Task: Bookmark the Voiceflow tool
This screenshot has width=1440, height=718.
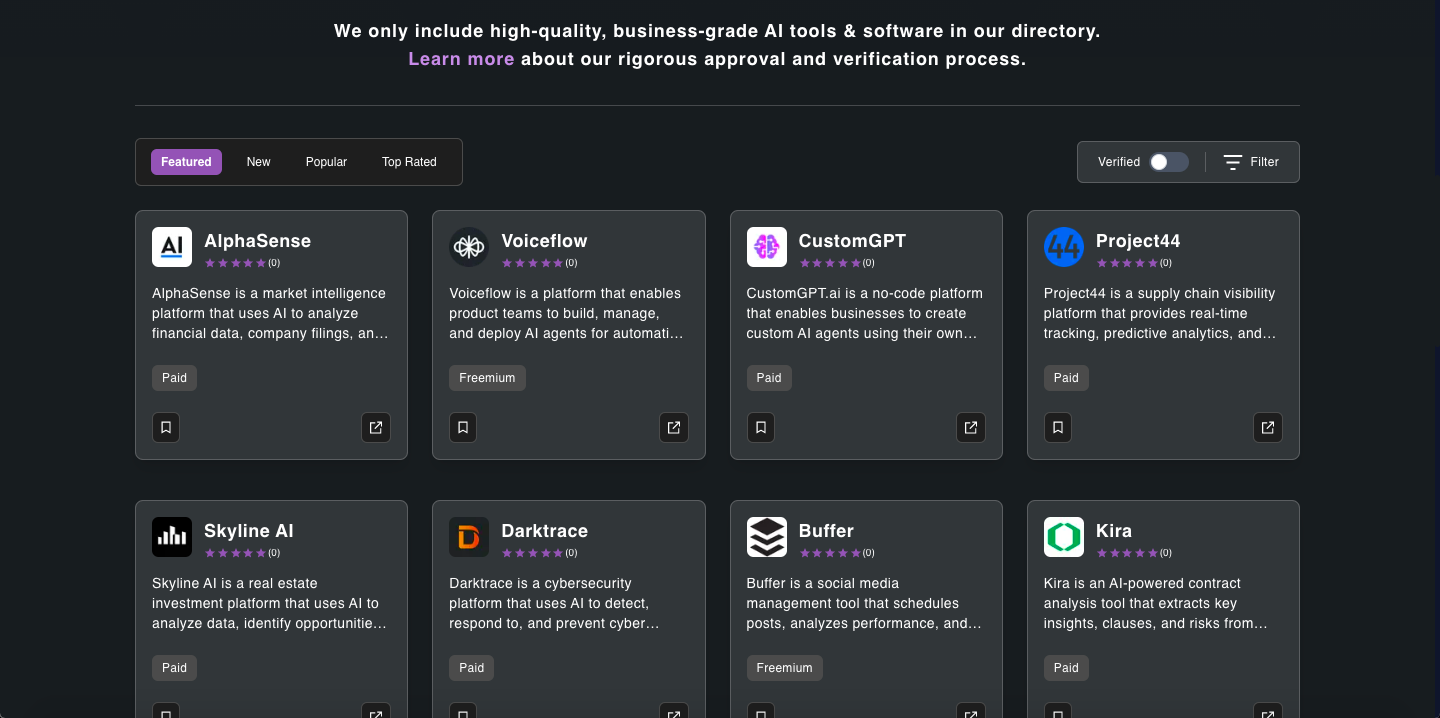Action: (x=463, y=427)
